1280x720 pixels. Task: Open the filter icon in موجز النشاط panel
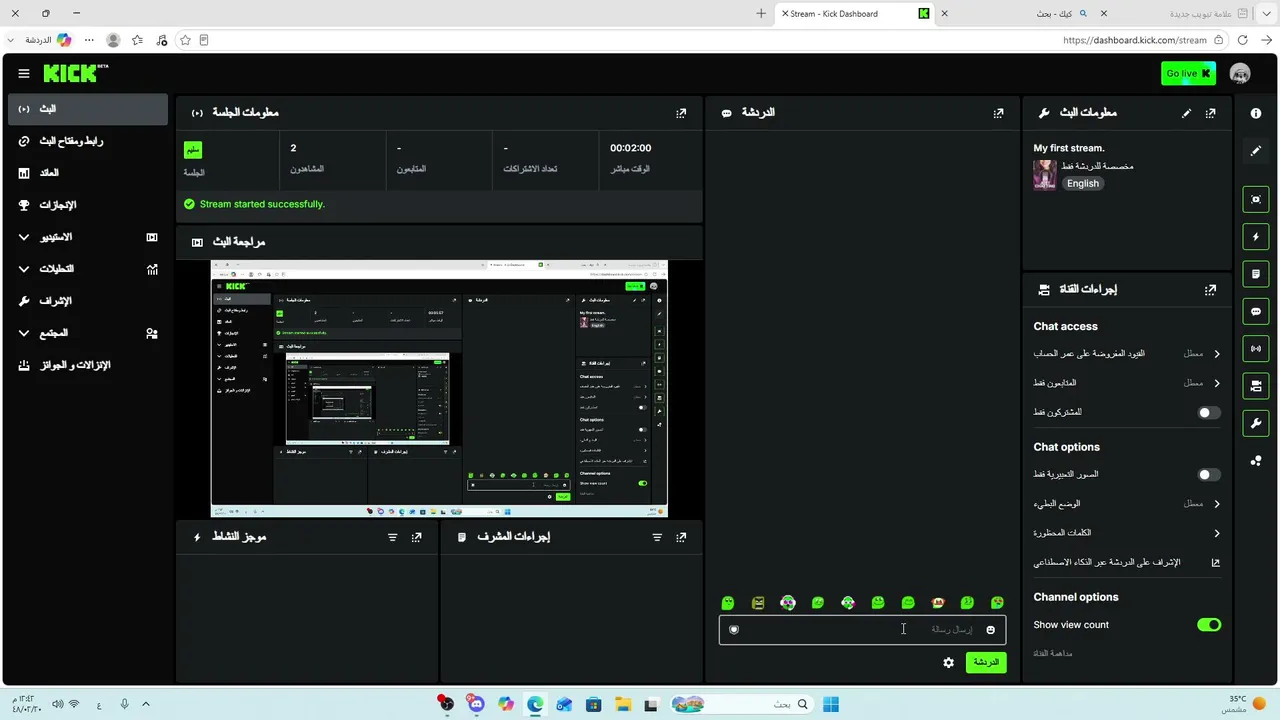tap(393, 537)
